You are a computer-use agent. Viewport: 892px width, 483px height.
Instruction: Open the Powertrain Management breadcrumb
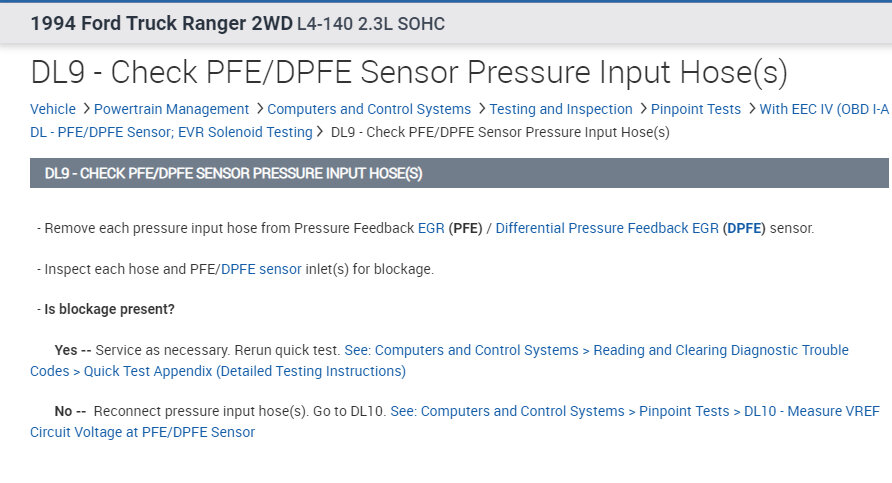click(171, 109)
